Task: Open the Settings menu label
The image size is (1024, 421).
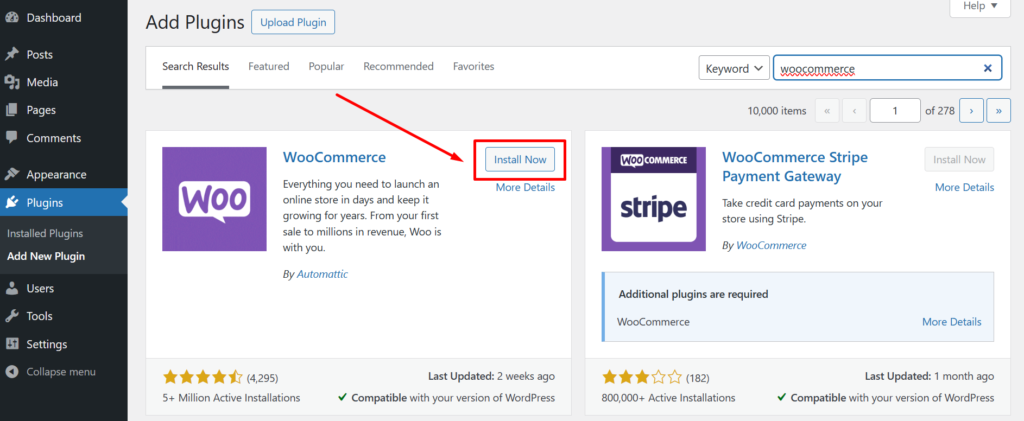Action: (x=47, y=344)
